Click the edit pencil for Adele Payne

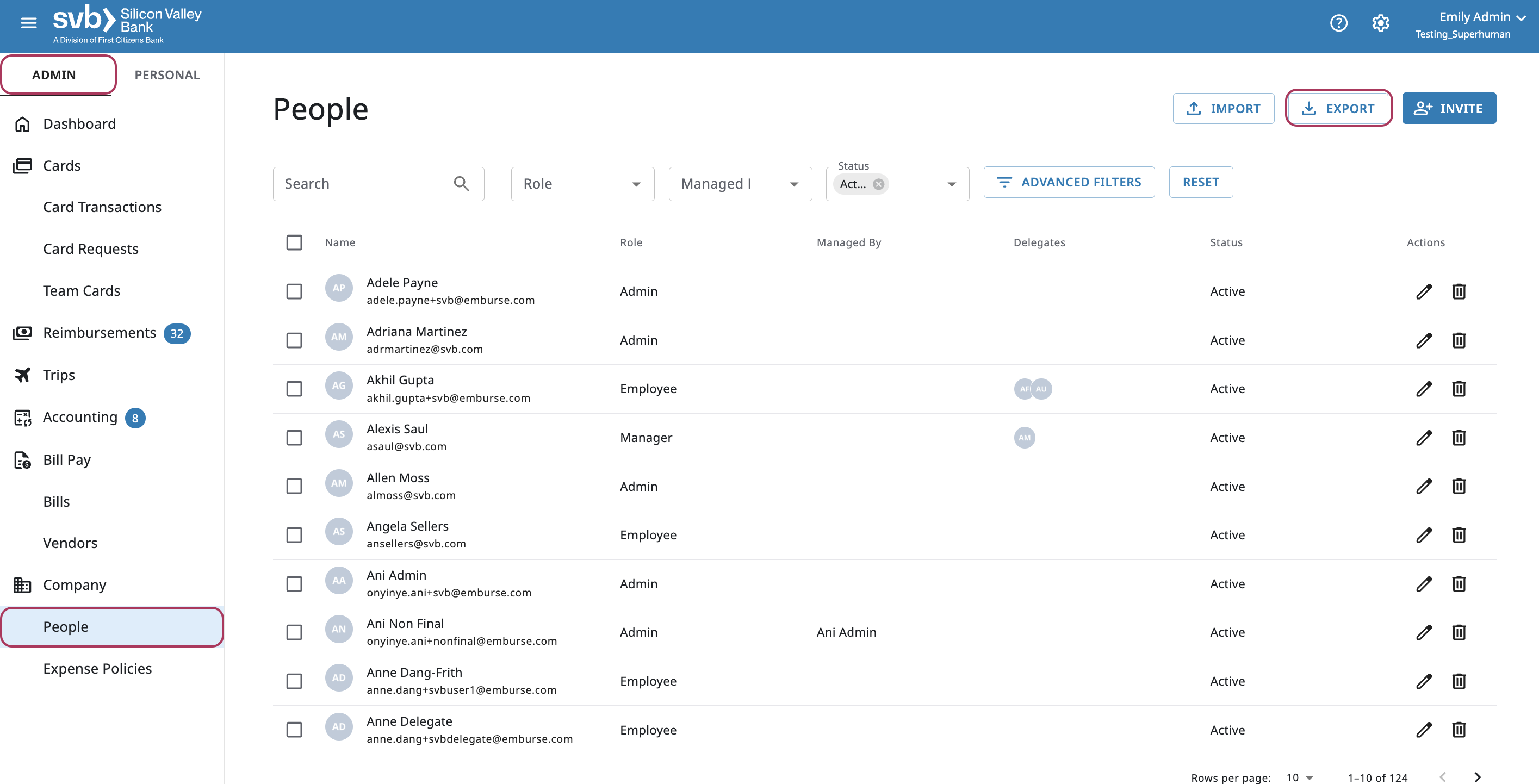(x=1424, y=291)
